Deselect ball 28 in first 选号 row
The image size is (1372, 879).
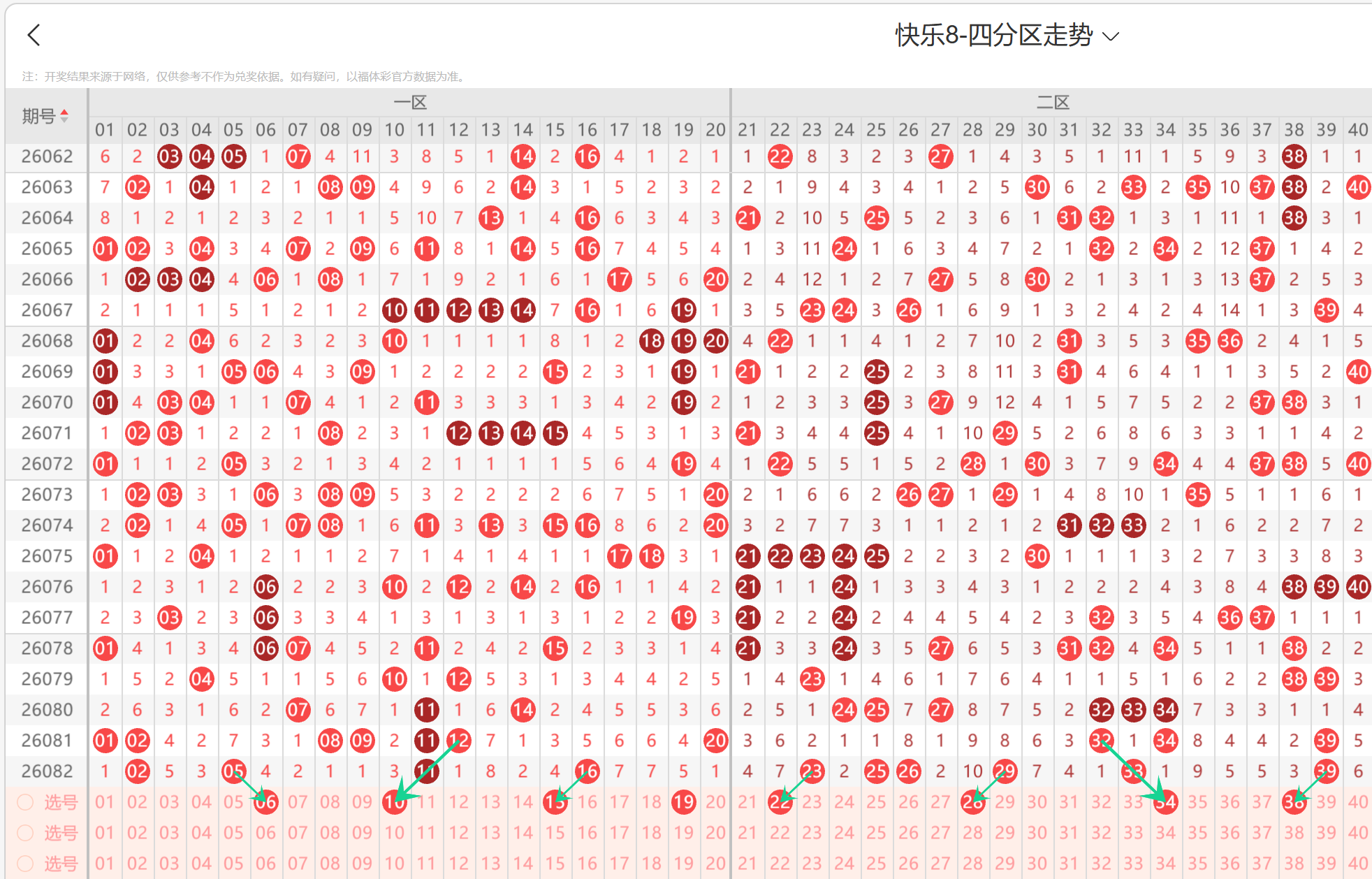point(972,802)
